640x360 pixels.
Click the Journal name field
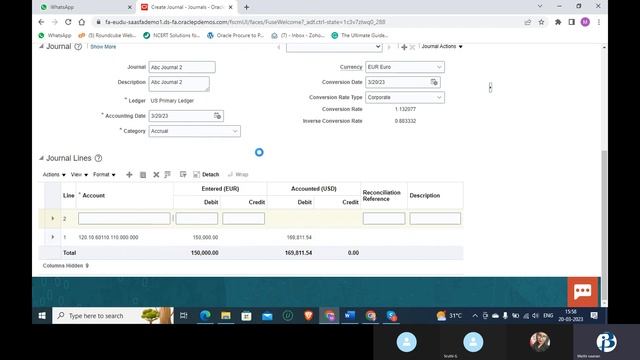pos(182,67)
